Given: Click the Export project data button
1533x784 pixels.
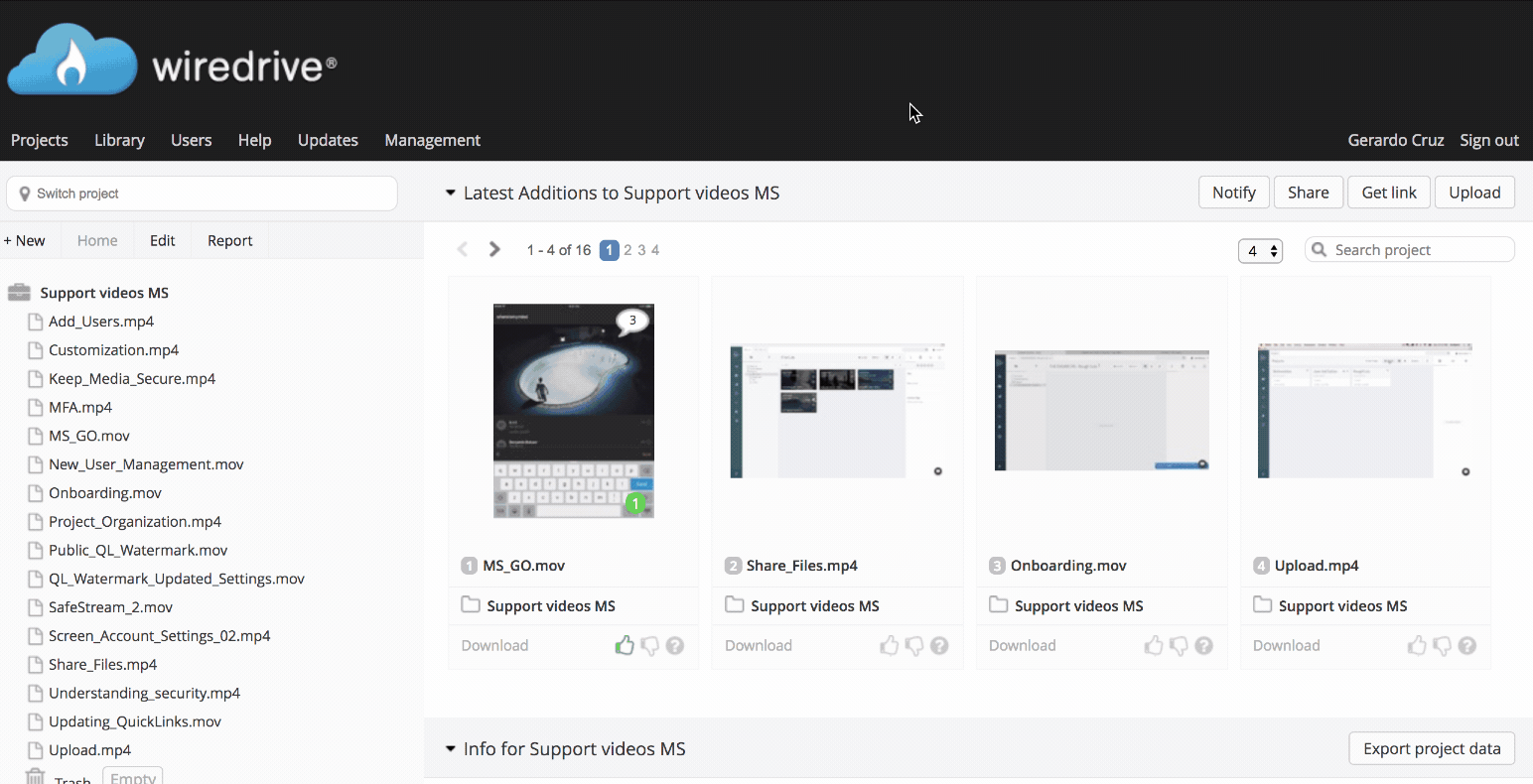Looking at the screenshot, I should click(x=1431, y=748).
